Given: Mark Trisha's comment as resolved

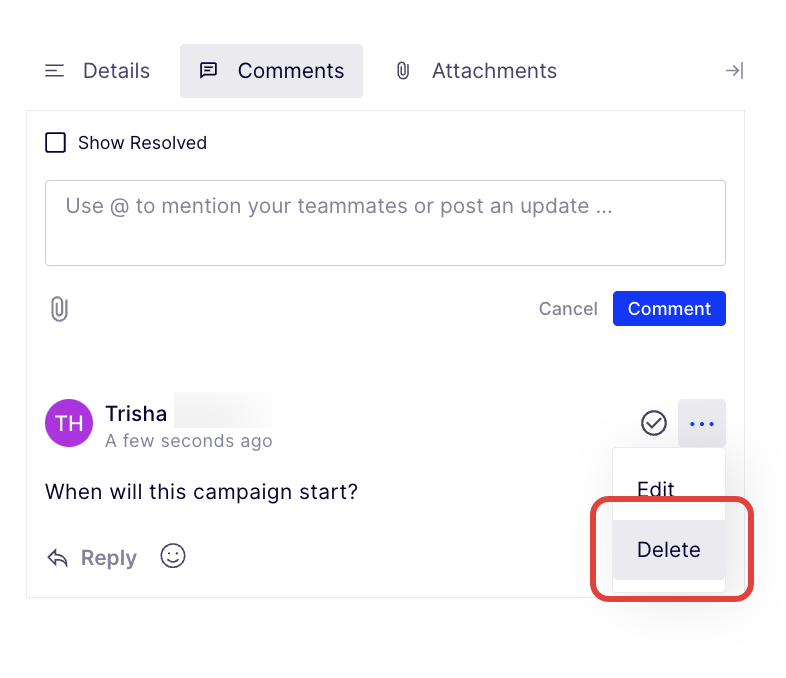Looking at the screenshot, I should coord(653,424).
